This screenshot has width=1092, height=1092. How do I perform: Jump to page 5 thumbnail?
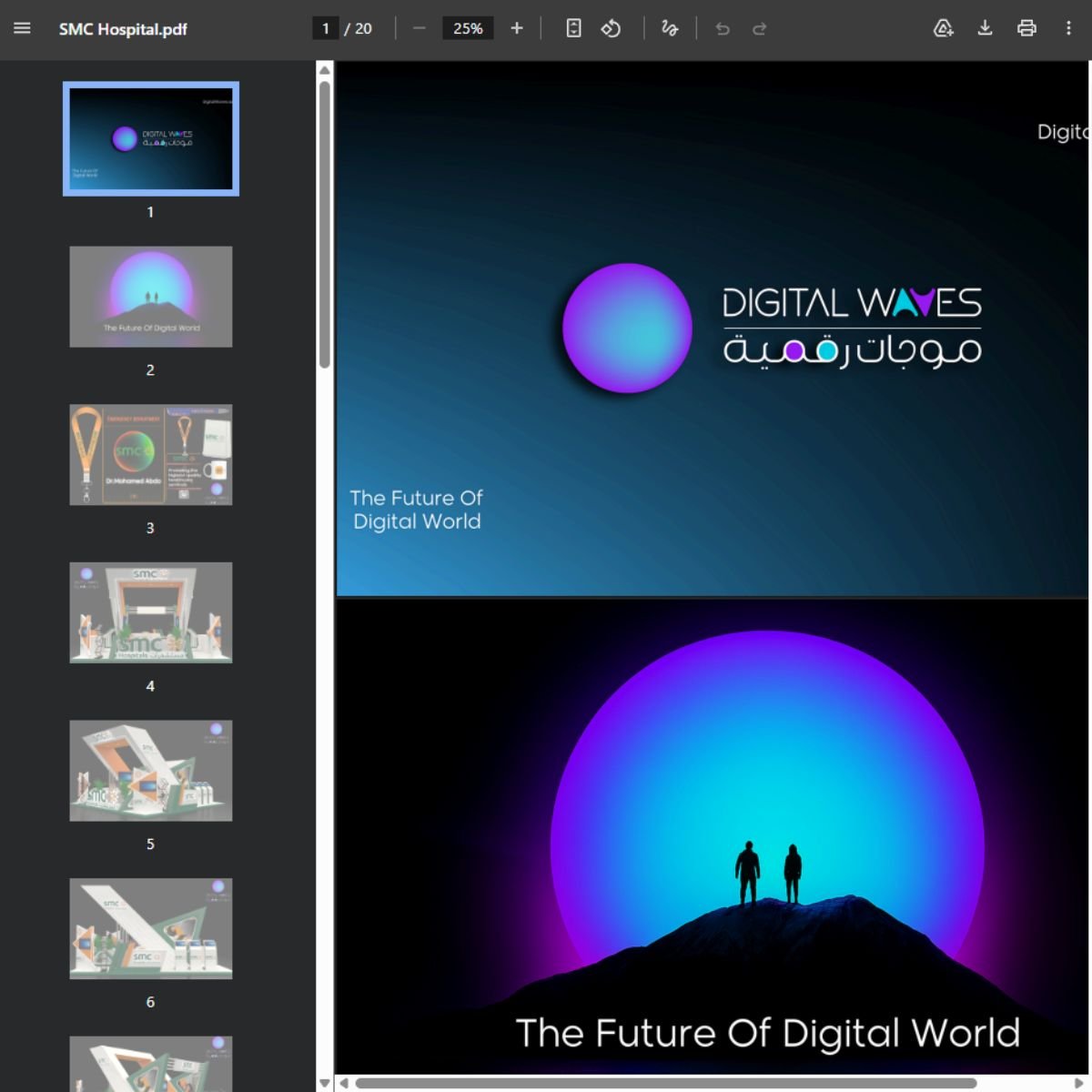pos(151,771)
